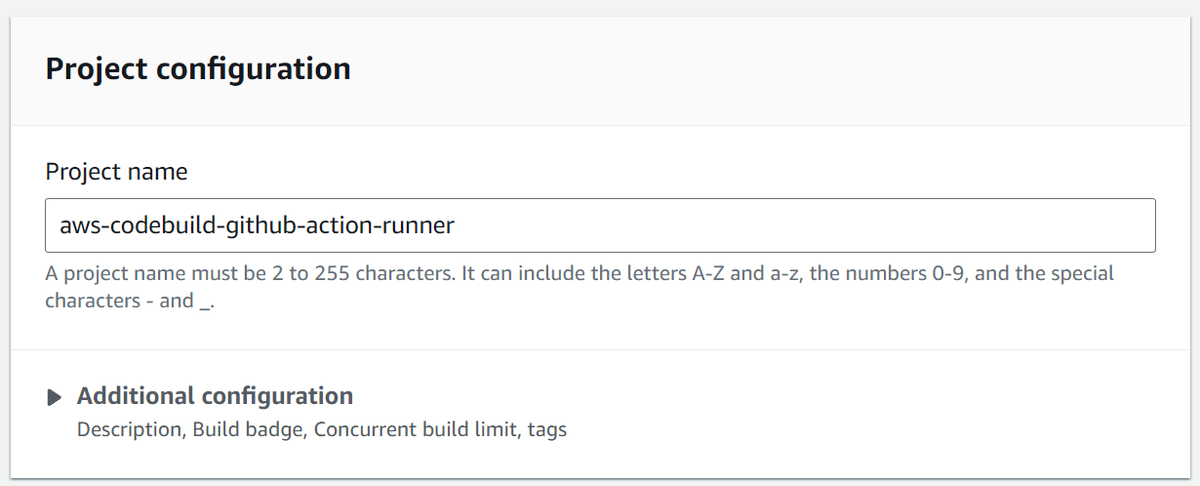The width and height of the screenshot is (1200, 486).
Task: Click the Additional configuration section title
Action: [215, 396]
